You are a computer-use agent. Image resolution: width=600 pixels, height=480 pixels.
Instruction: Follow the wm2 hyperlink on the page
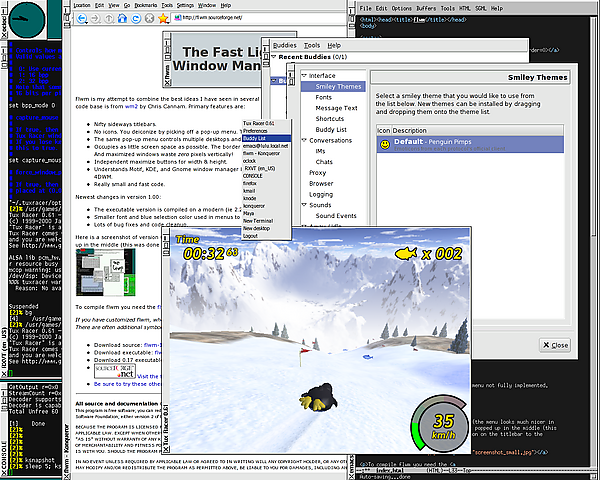point(131,106)
